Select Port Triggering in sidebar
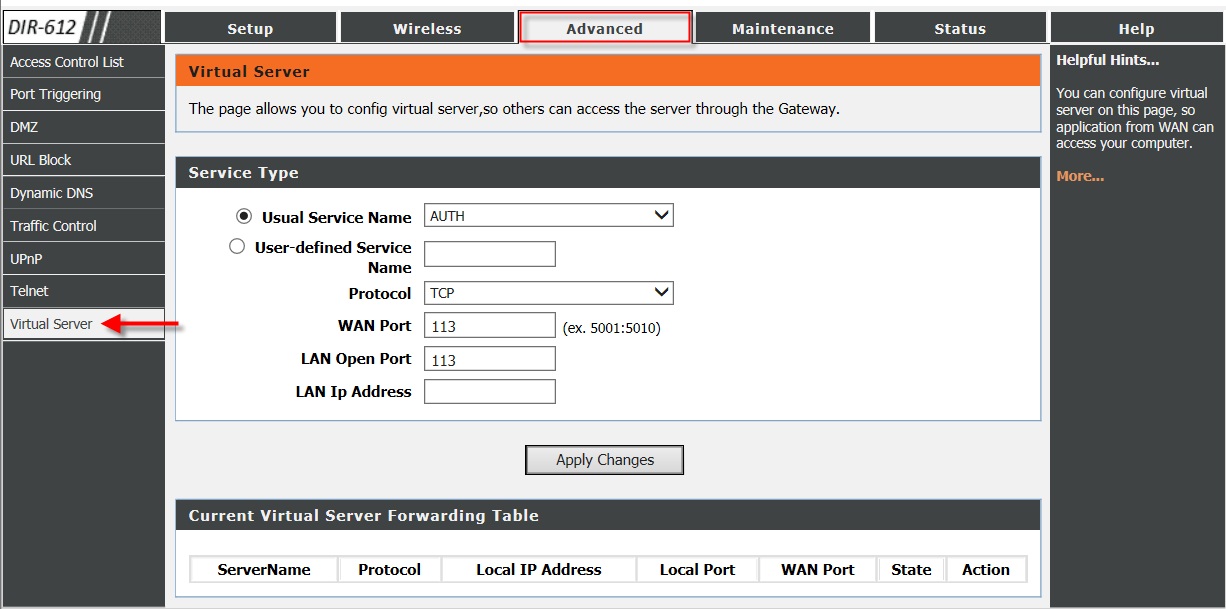The height and width of the screenshot is (609, 1226). click(83, 94)
